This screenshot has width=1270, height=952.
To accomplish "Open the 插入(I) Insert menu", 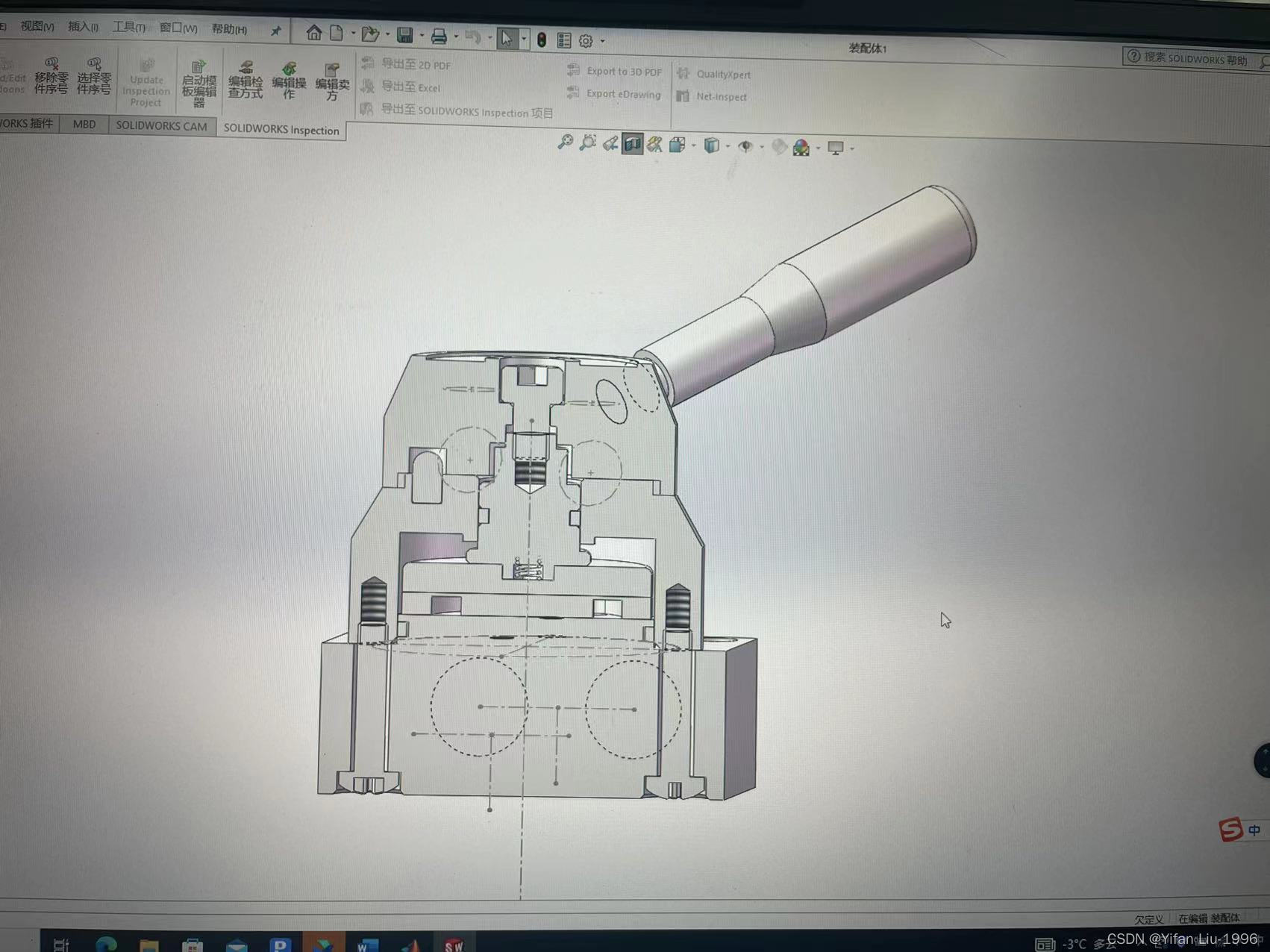I will (83, 27).
